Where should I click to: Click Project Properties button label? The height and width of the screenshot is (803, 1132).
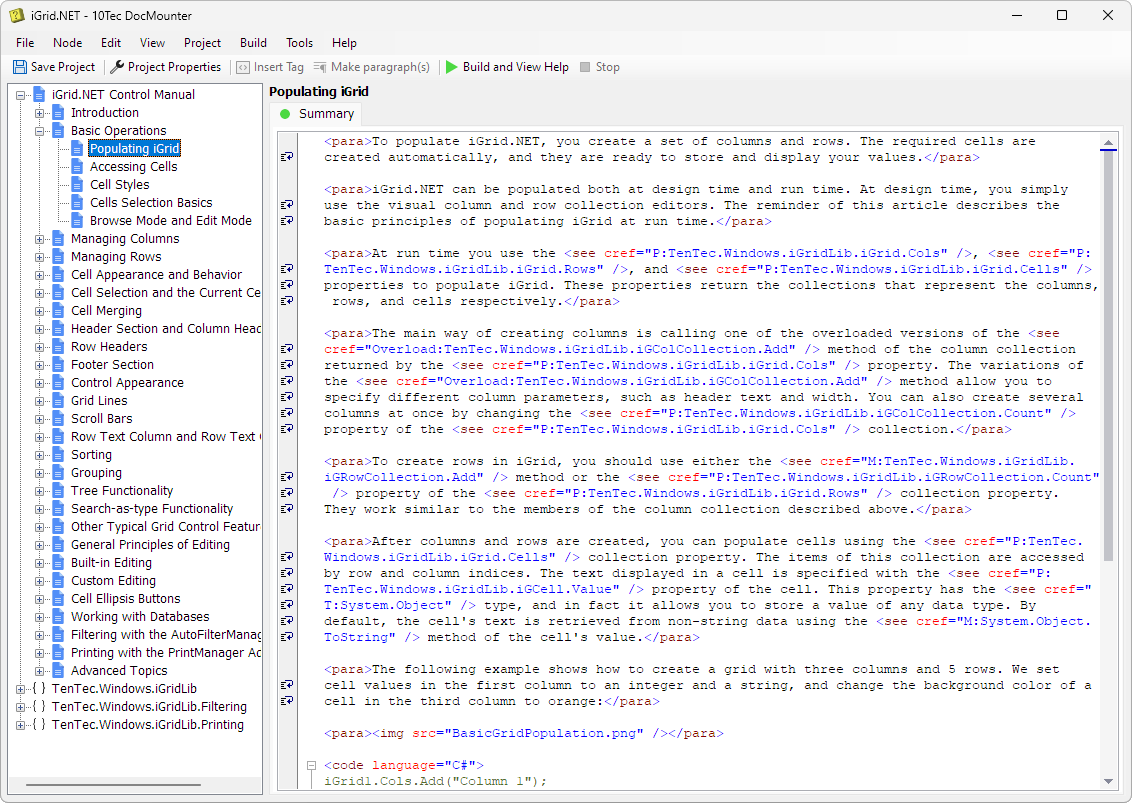(x=174, y=67)
